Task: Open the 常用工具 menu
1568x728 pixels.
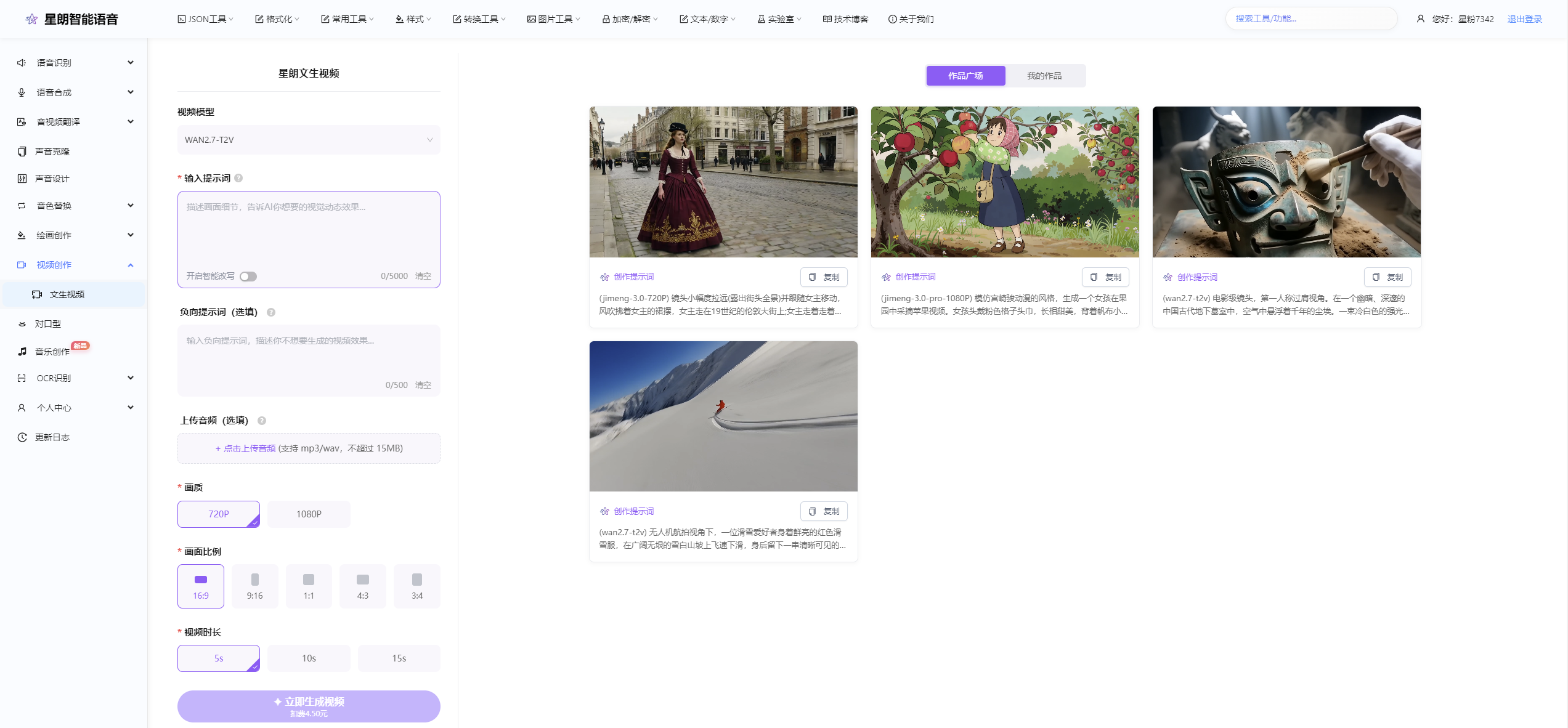Action: pyautogui.click(x=347, y=19)
